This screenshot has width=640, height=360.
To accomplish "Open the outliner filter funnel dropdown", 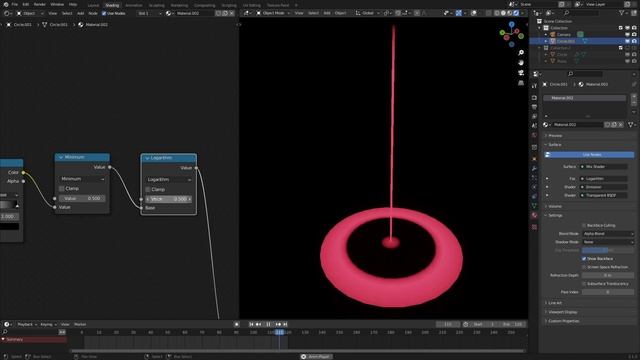I will pos(624,13).
